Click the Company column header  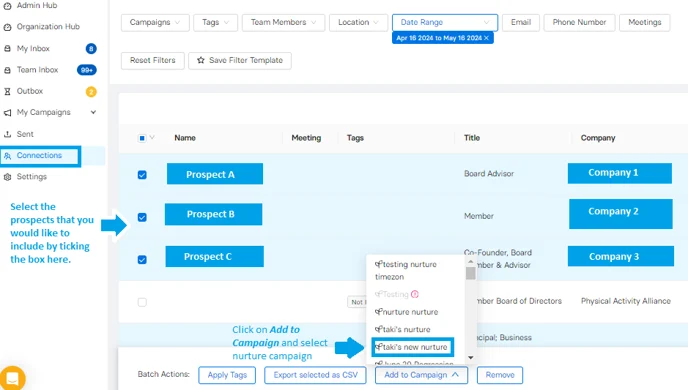click(598, 138)
